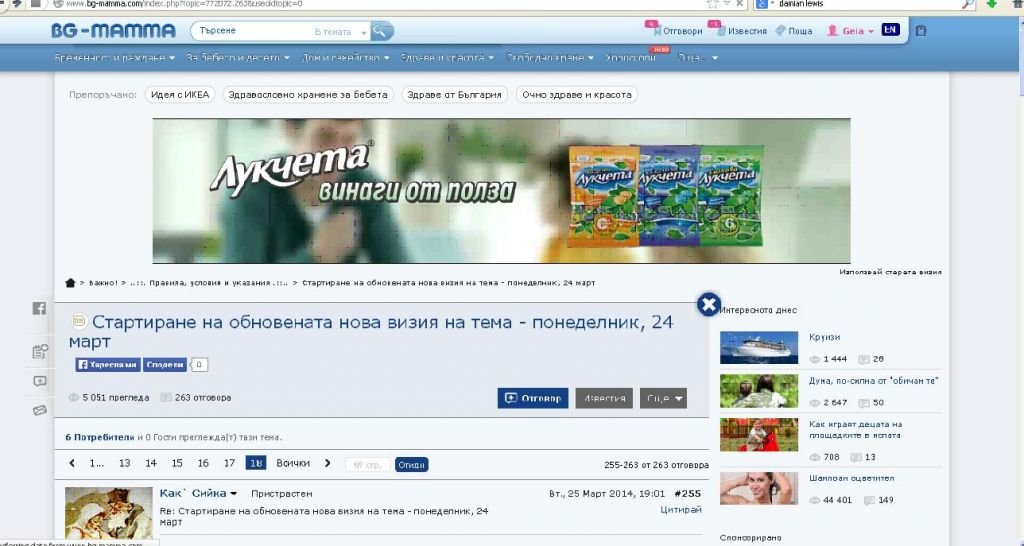1024x546 pixels.
Task: Expand the Още dropdown button in topic
Action: click(663, 398)
